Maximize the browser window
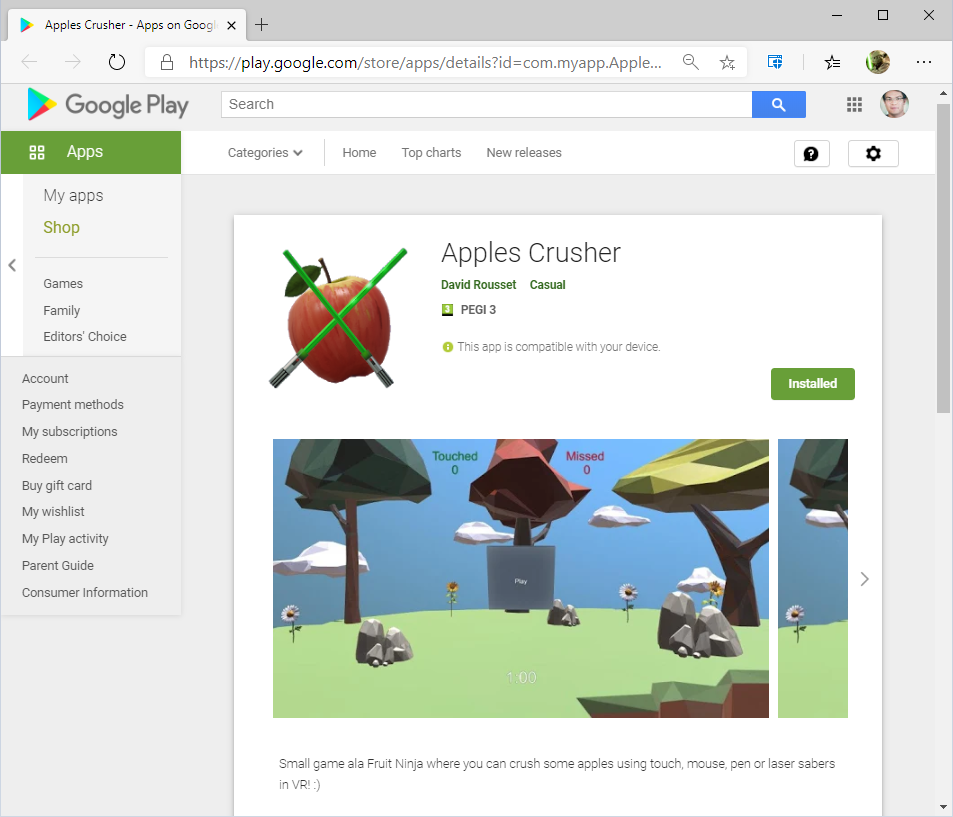This screenshot has width=953, height=817. (x=883, y=15)
